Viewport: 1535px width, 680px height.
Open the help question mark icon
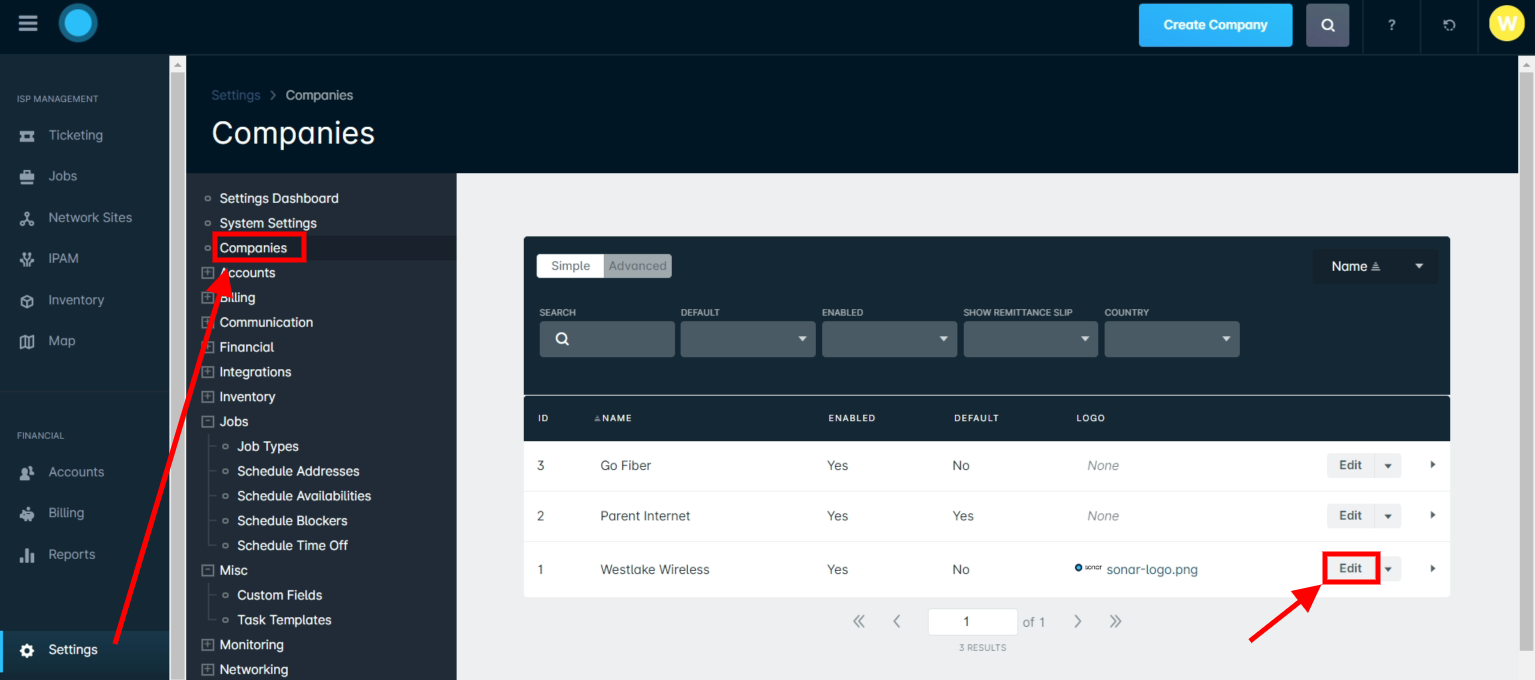(x=1391, y=25)
